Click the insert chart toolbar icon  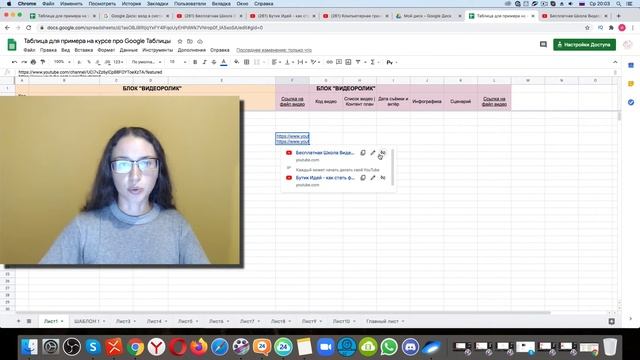[x=348, y=62]
